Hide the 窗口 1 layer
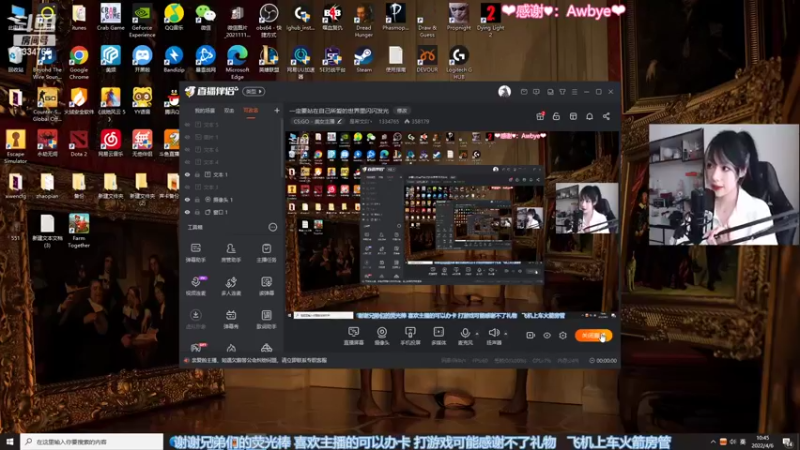 pos(187,212)
